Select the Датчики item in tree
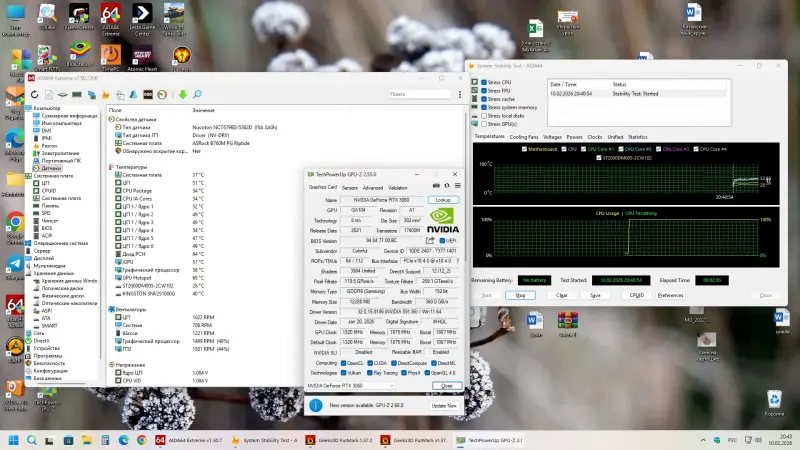This screenshot has height=450, width=800. click(x=50, y=168)
